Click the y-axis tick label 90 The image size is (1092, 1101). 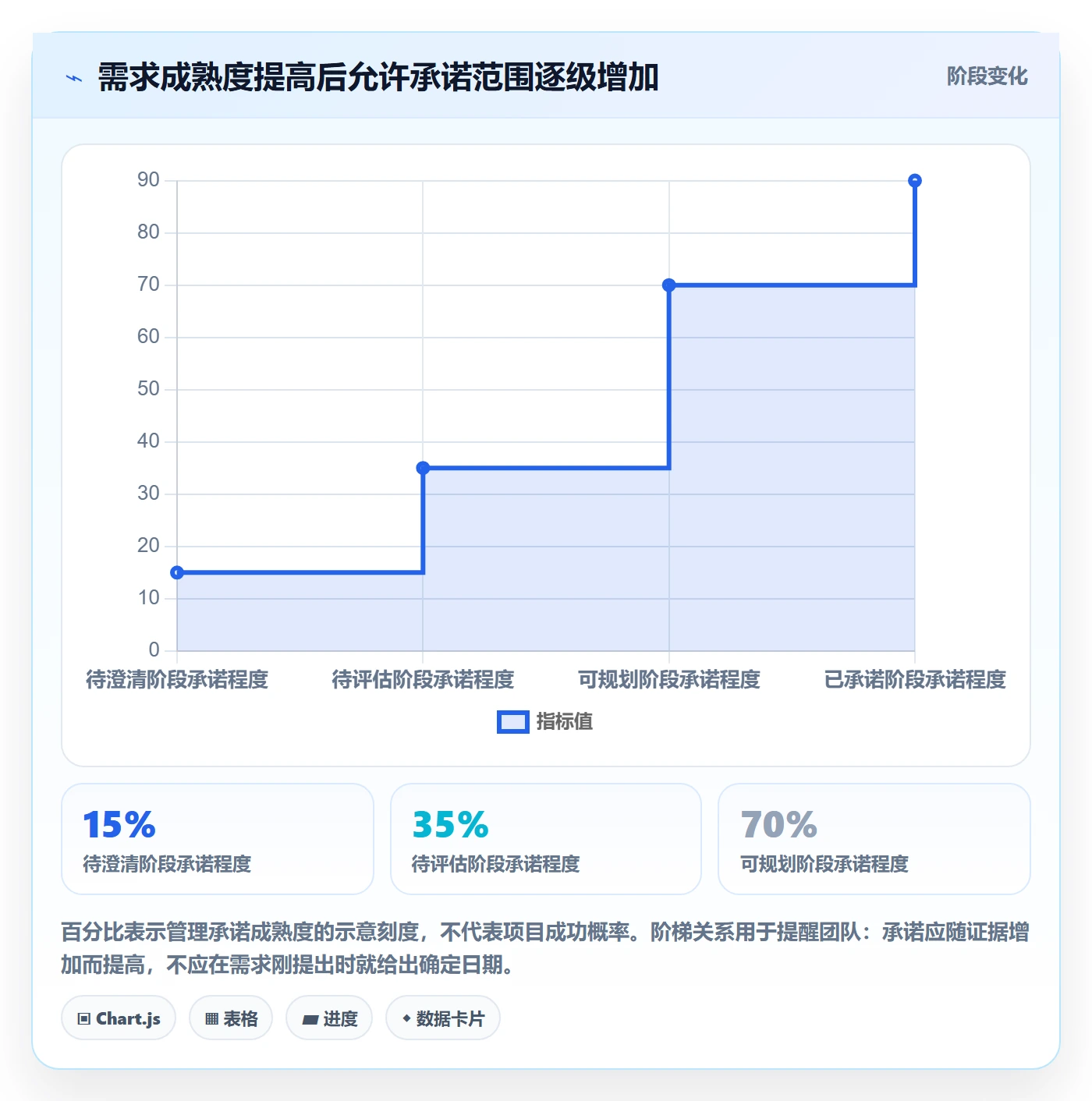pos(148,180)
